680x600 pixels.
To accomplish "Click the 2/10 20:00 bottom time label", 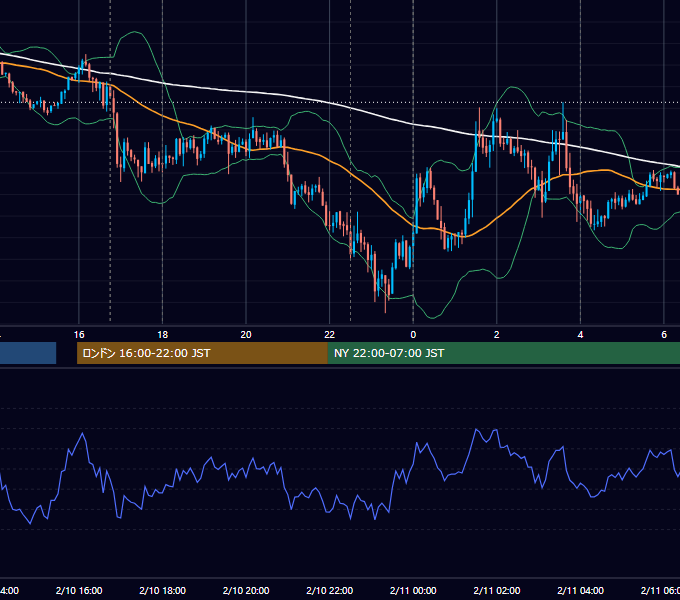I will pos(246,590).
